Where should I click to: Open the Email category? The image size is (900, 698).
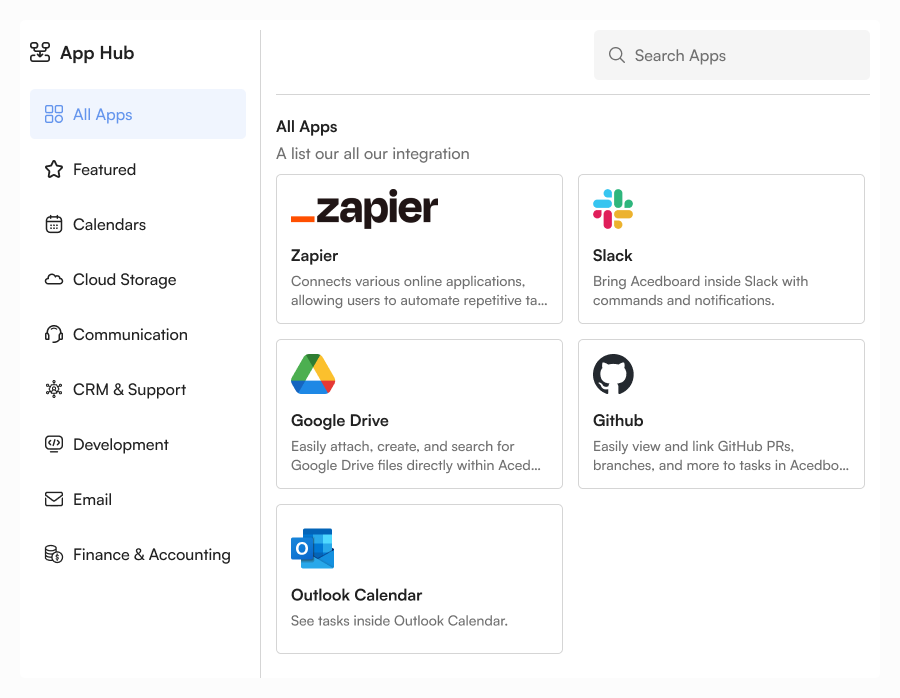pos(138,500)
